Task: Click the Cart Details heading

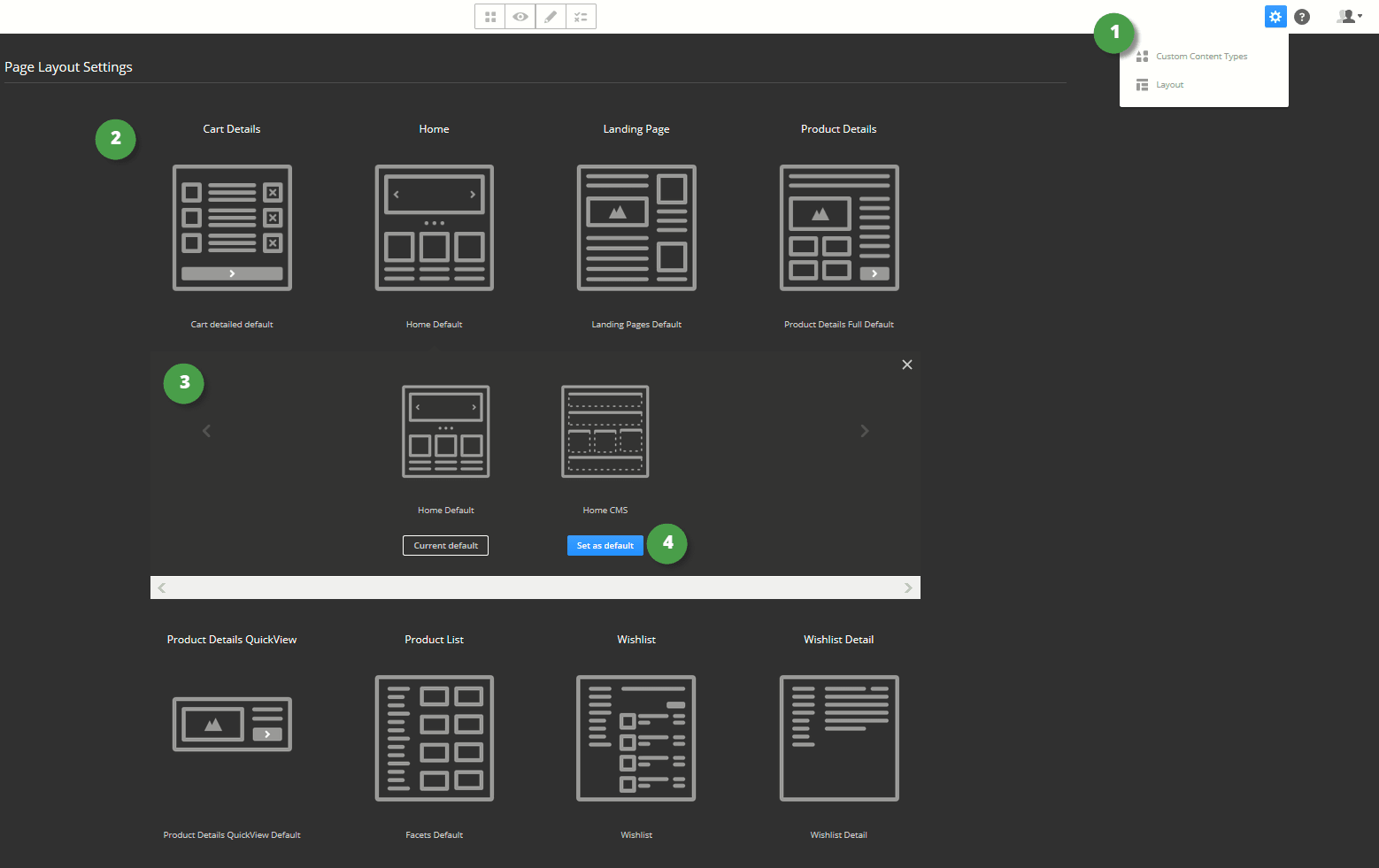Action: click(x=232, y=129)
